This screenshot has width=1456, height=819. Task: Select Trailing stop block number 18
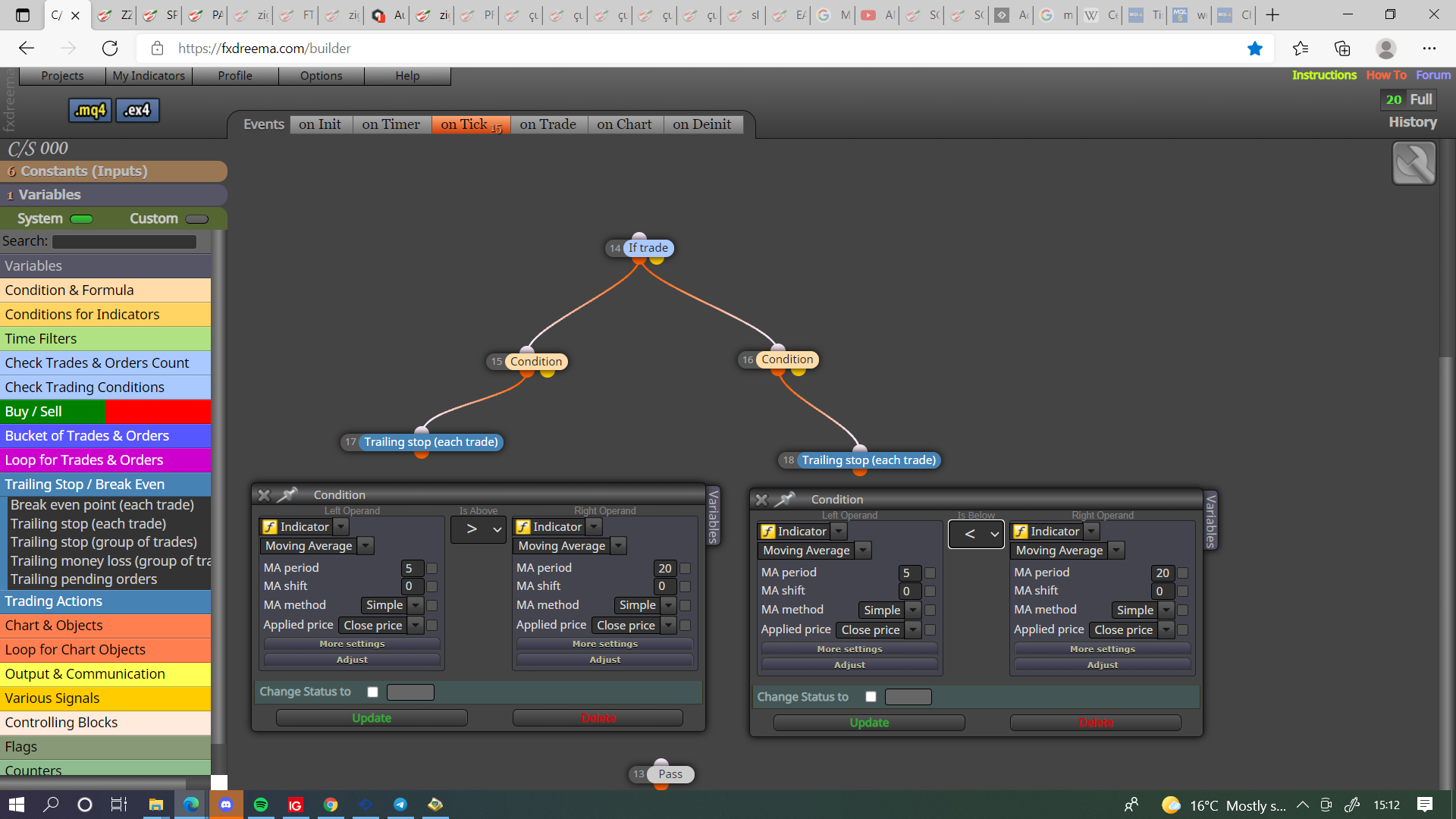[869, 460]
